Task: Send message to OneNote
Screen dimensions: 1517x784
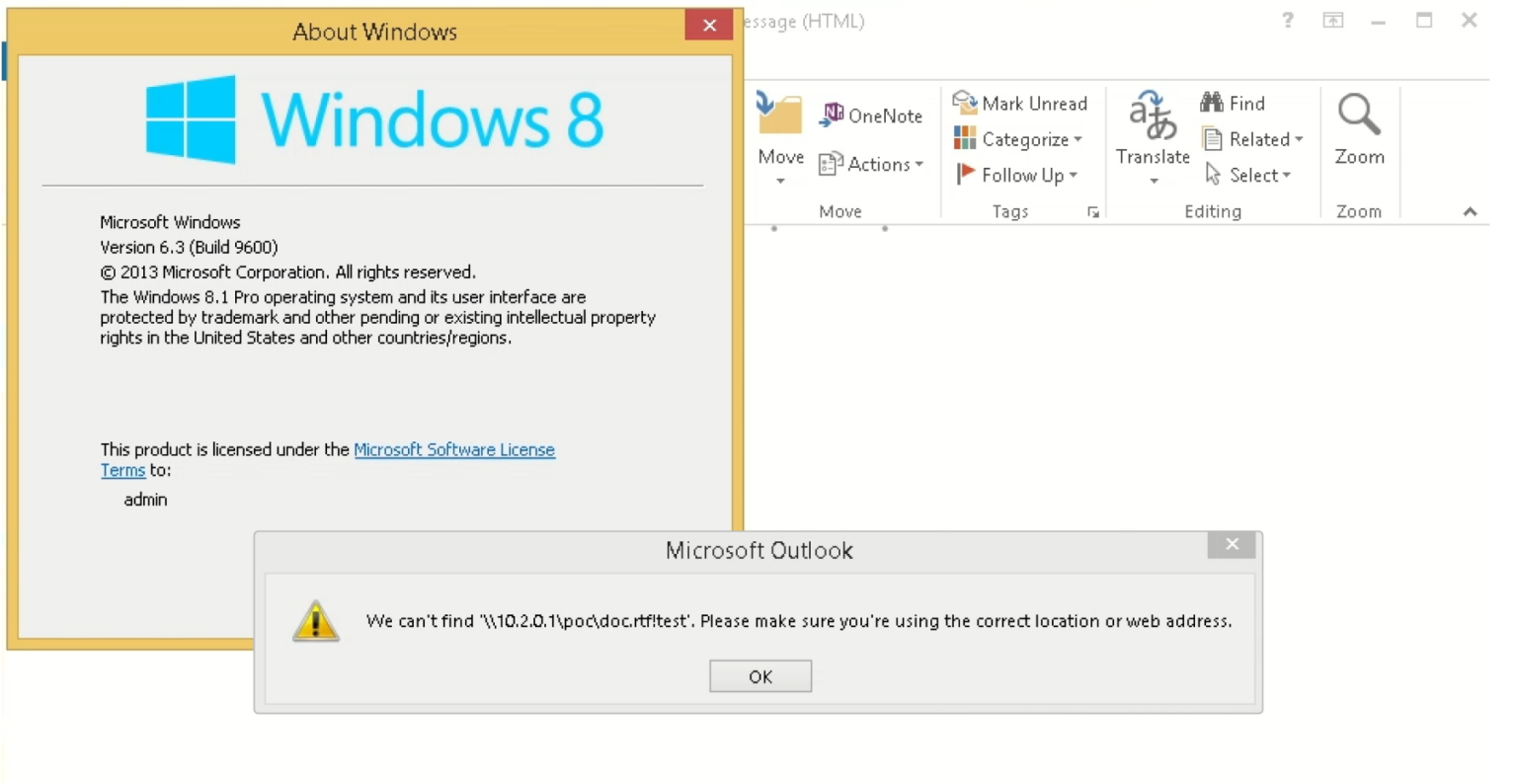Action: (x=871, y=116)
